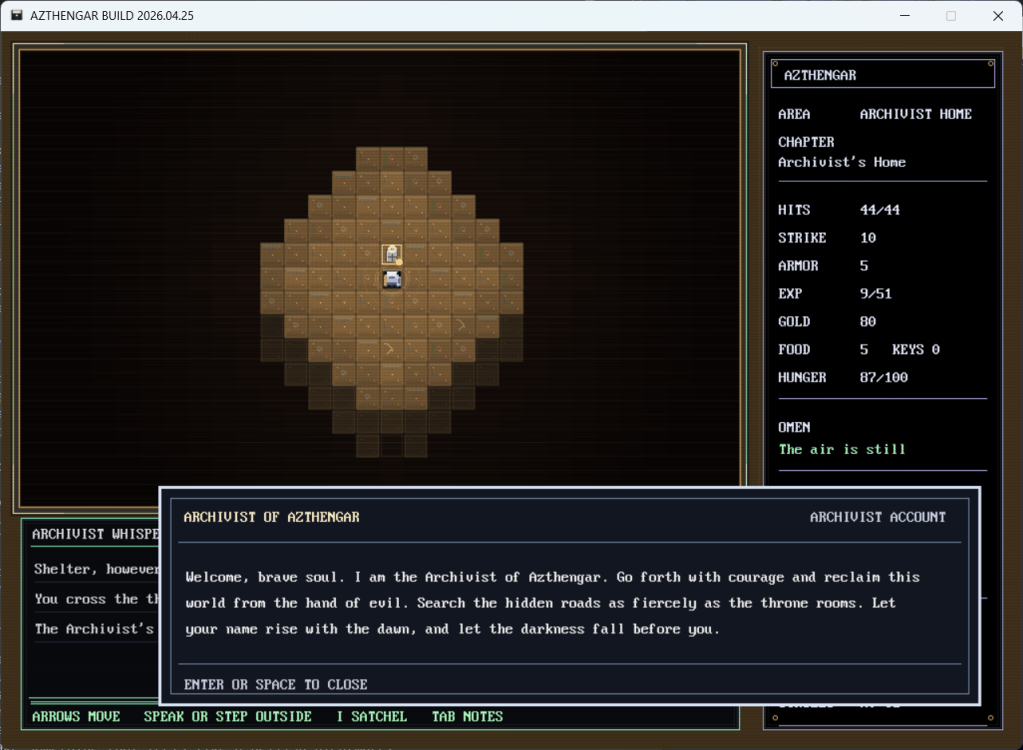Click the app icon in title bar
Viewport: 1023px width, 750px height.
tap(17, 16)
